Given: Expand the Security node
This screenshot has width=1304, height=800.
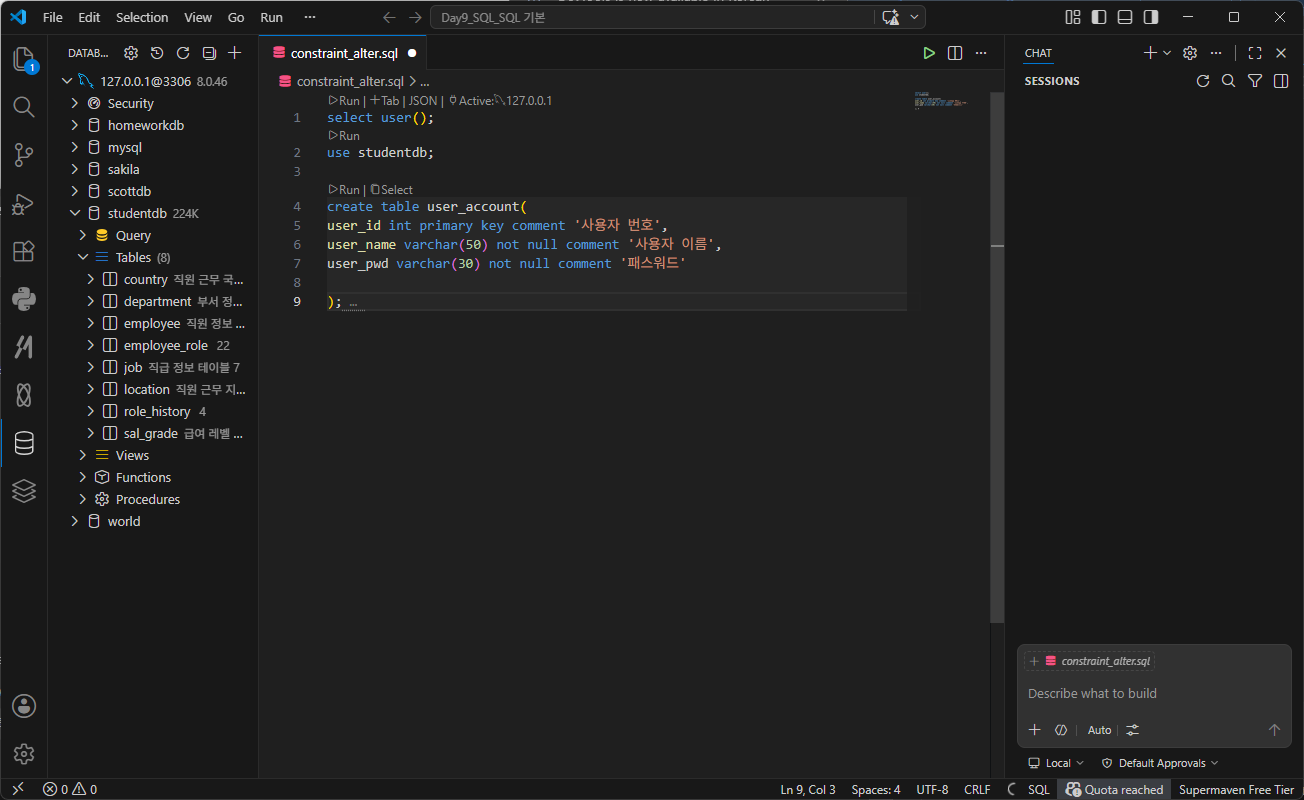Looking at the screenshot, I should tap(75, 103).
